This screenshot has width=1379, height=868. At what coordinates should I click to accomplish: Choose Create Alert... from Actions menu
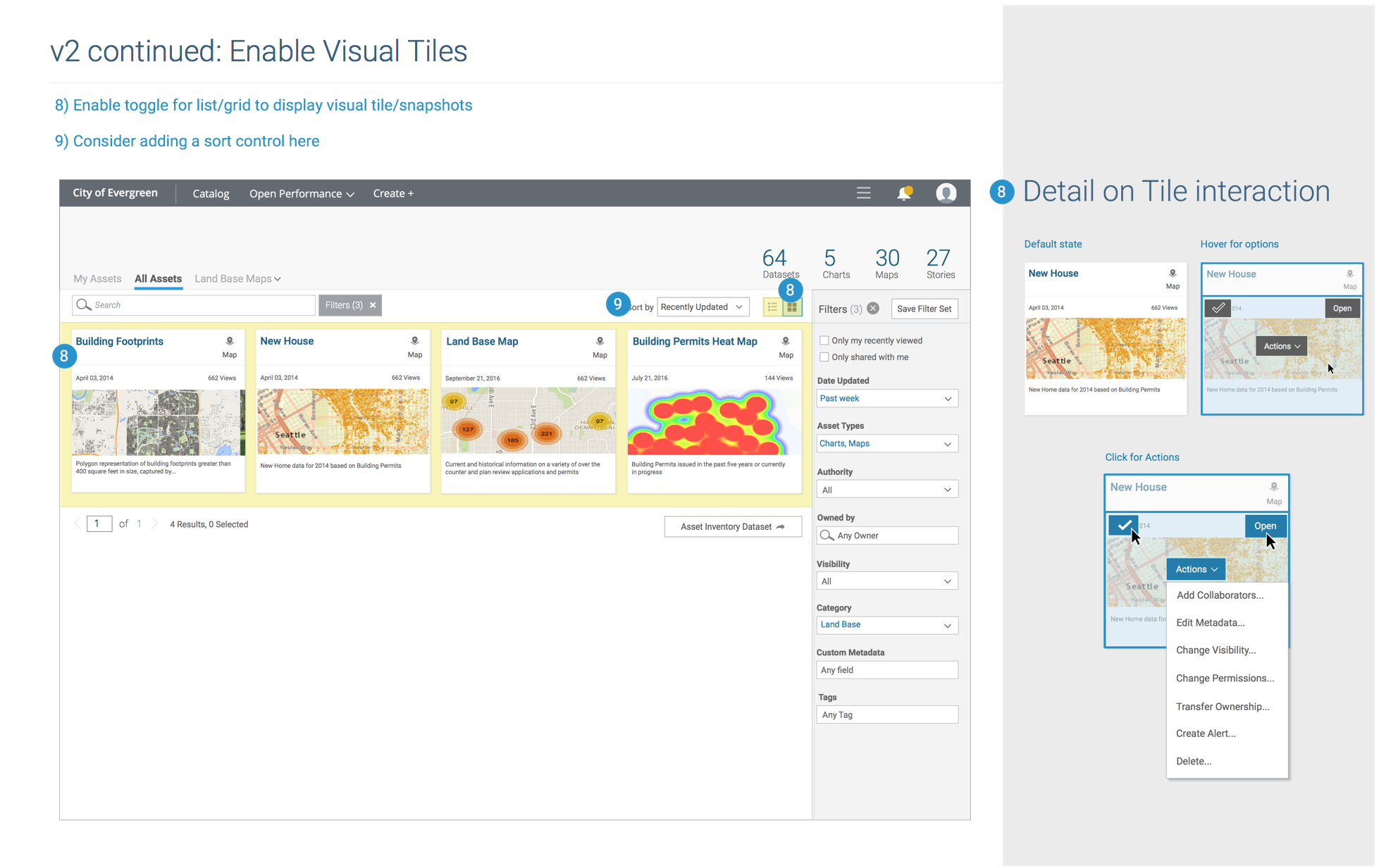point(1206,733)
